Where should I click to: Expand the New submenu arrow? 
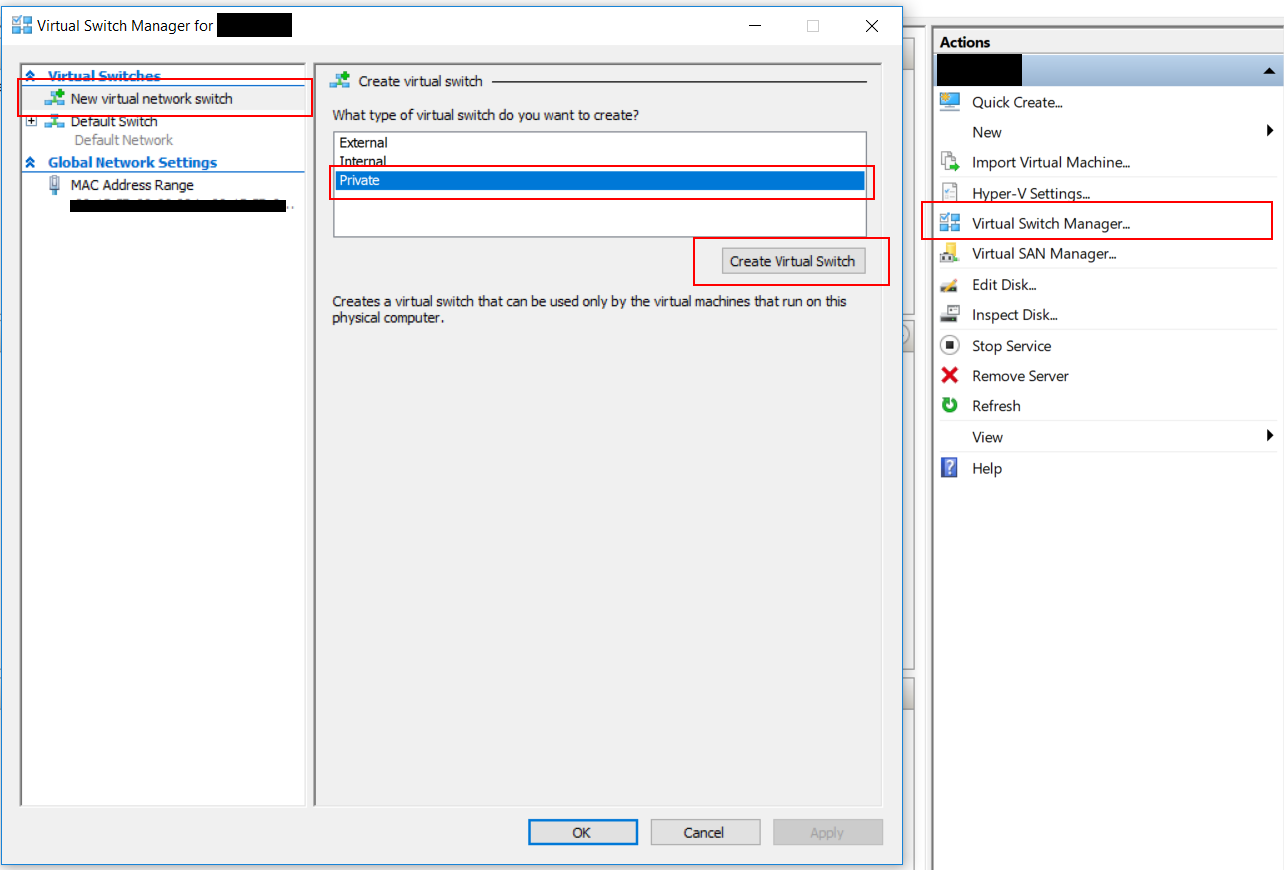click(1270, 131)
